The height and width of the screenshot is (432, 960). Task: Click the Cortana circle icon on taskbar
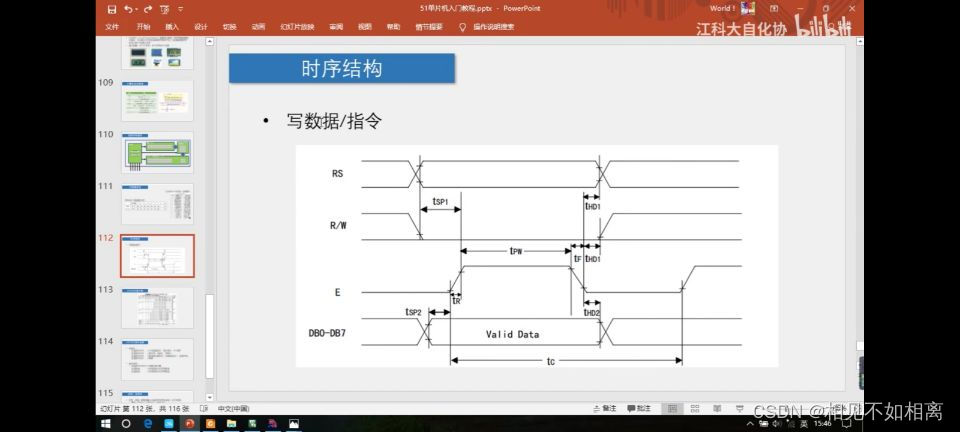pyautogui.click(x=126, y=423)
